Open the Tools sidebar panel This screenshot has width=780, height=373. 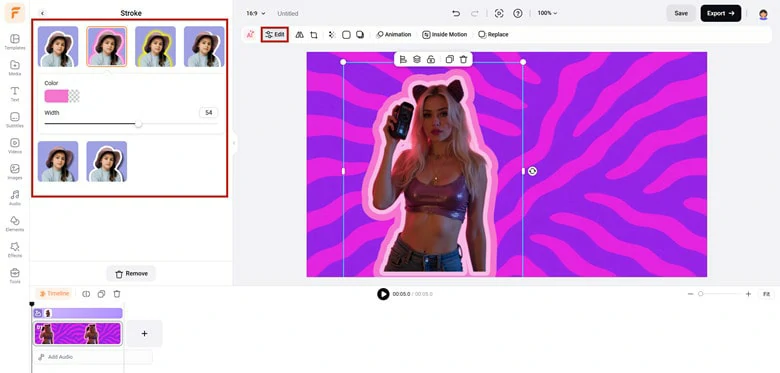[15, 276]
